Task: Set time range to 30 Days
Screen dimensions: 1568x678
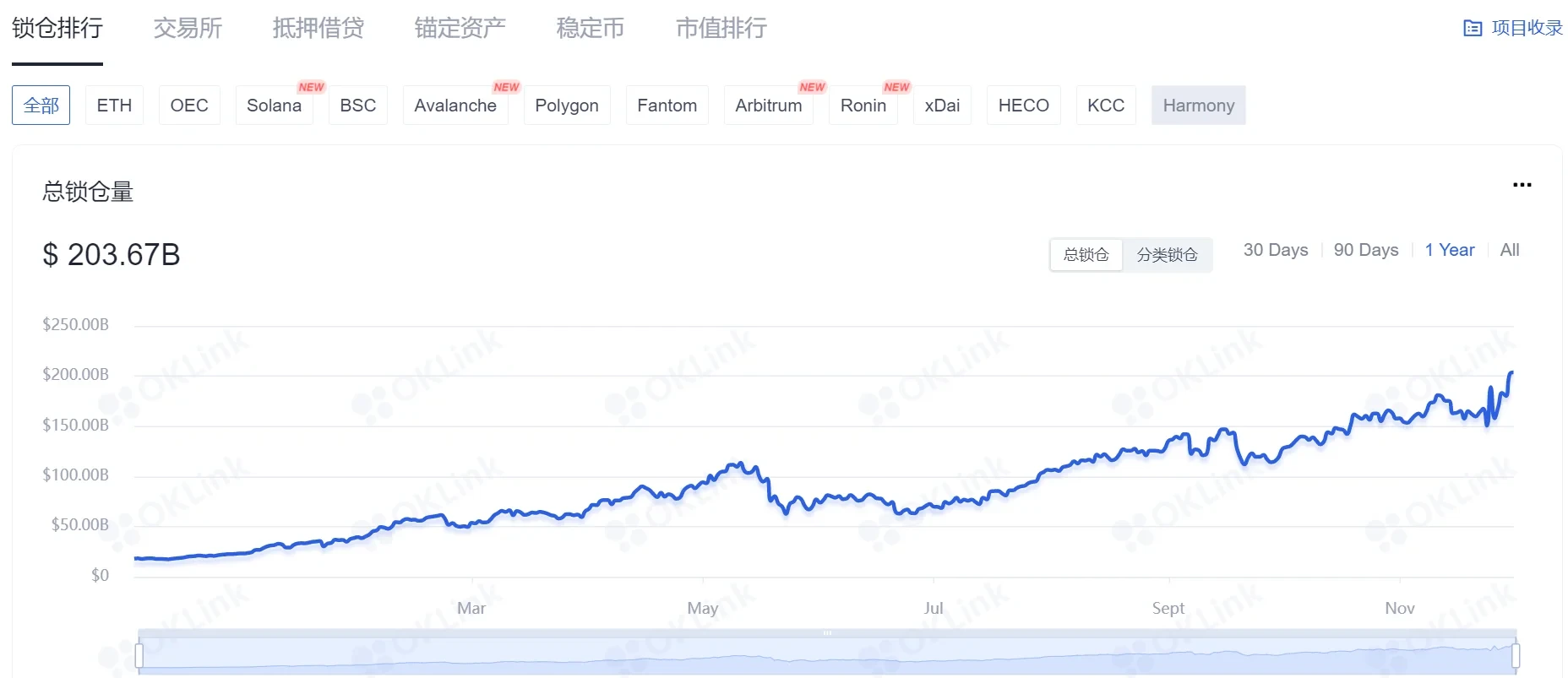Action: pyautogui.click(x=1275, y=250)
